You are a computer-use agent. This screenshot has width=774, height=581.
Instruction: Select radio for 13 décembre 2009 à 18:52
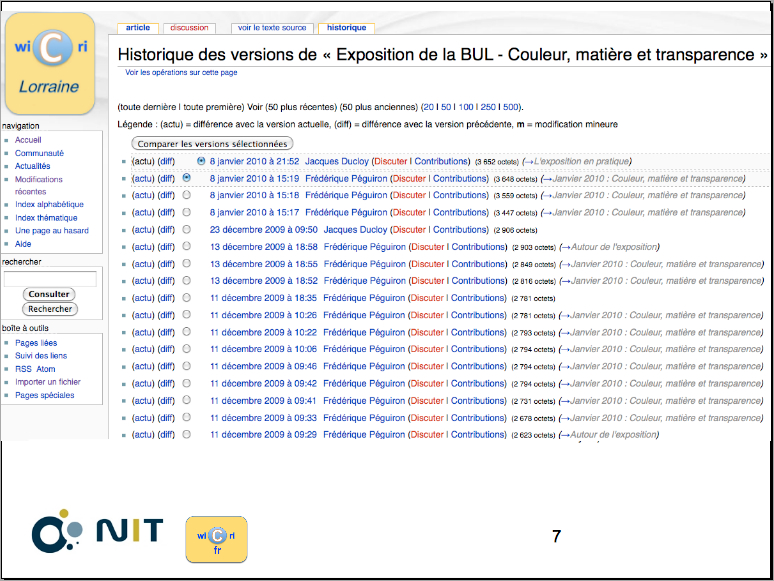point(187,280)
